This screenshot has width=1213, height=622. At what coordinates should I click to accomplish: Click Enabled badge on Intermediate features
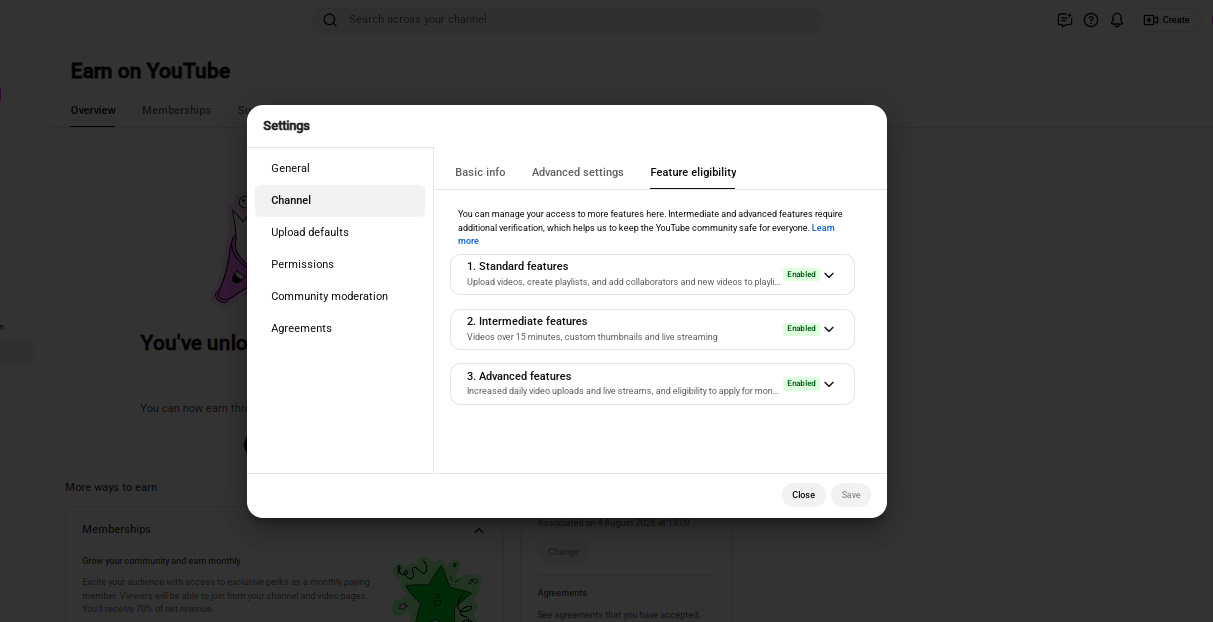click(x=801, y=328)
